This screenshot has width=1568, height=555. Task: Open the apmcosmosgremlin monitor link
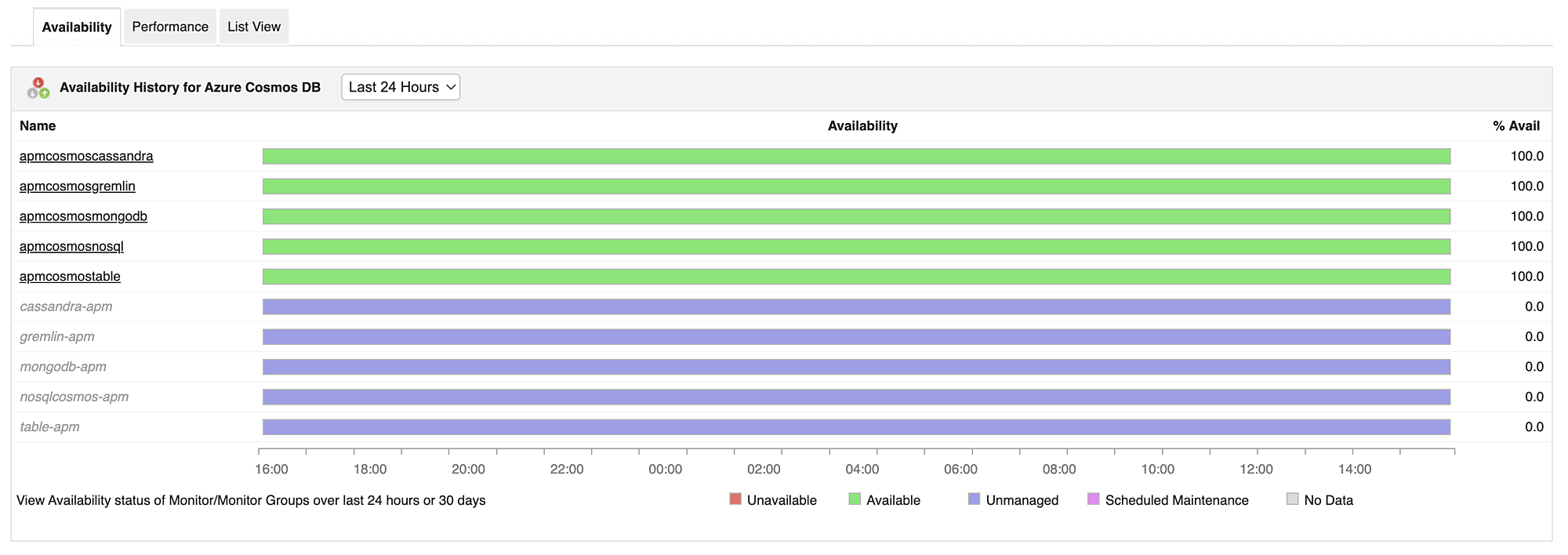pyautogui.click(x=78, y=186)
